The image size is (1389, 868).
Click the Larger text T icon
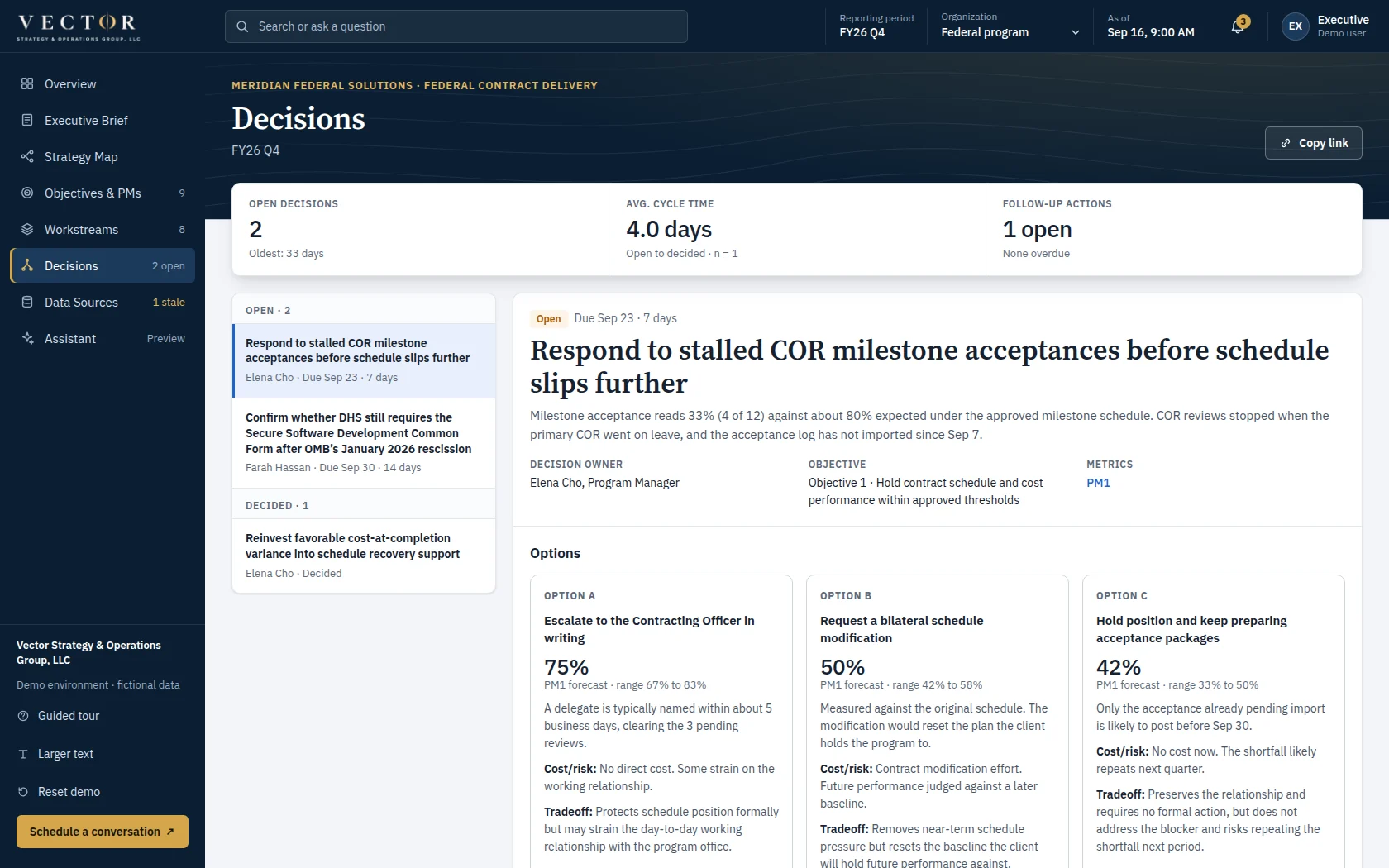coord(23,754)
